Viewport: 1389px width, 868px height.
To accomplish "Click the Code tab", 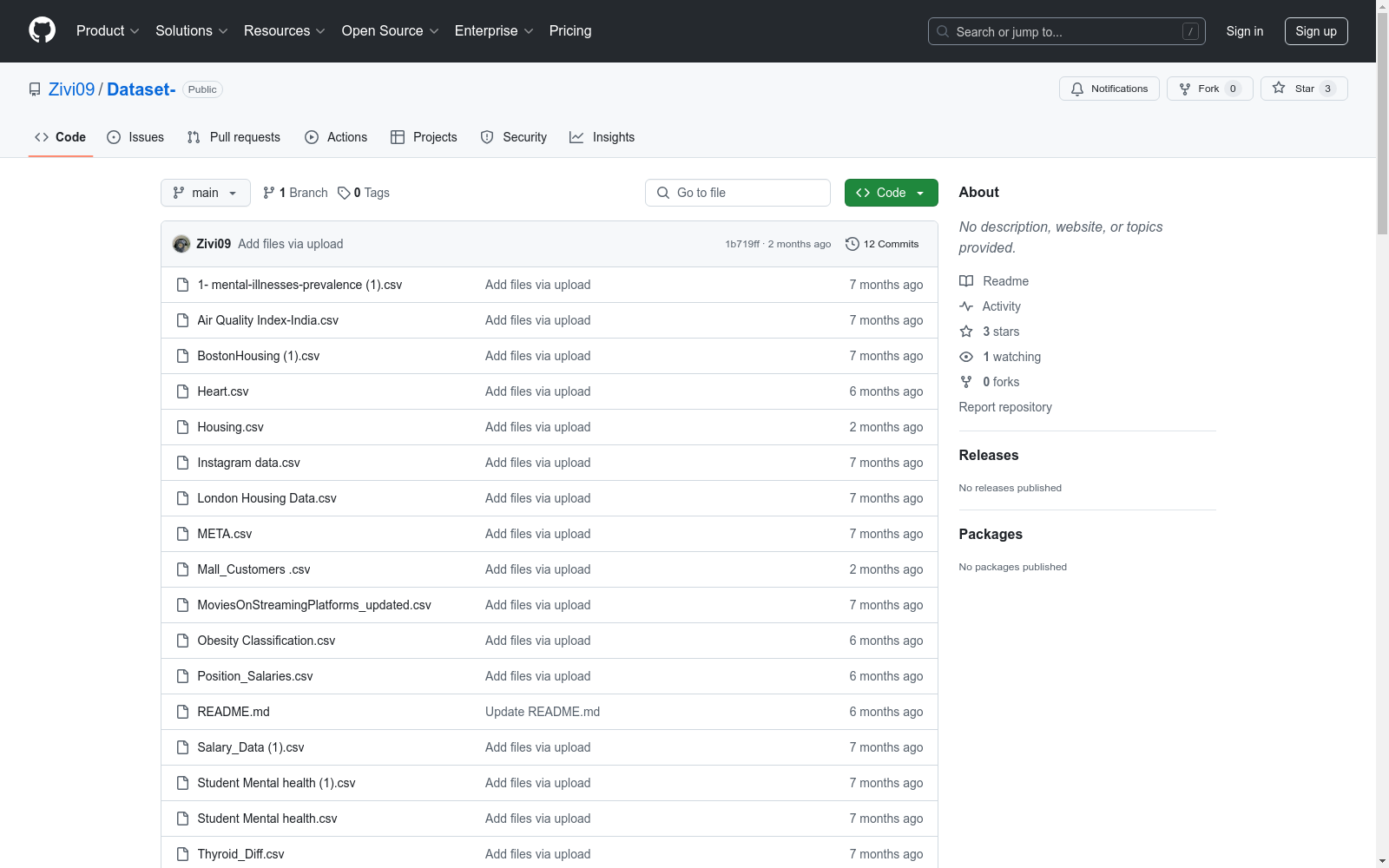I will click(61, 137).
